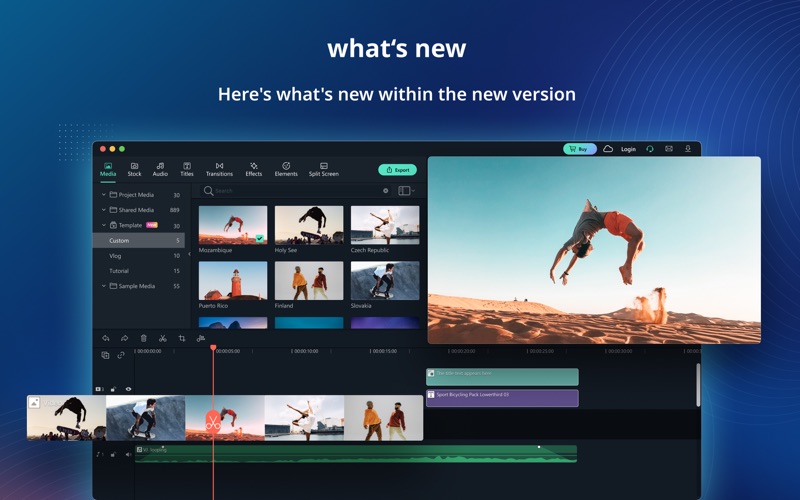Toggle the audio track lock
The image size is (800, 500).
113,454
